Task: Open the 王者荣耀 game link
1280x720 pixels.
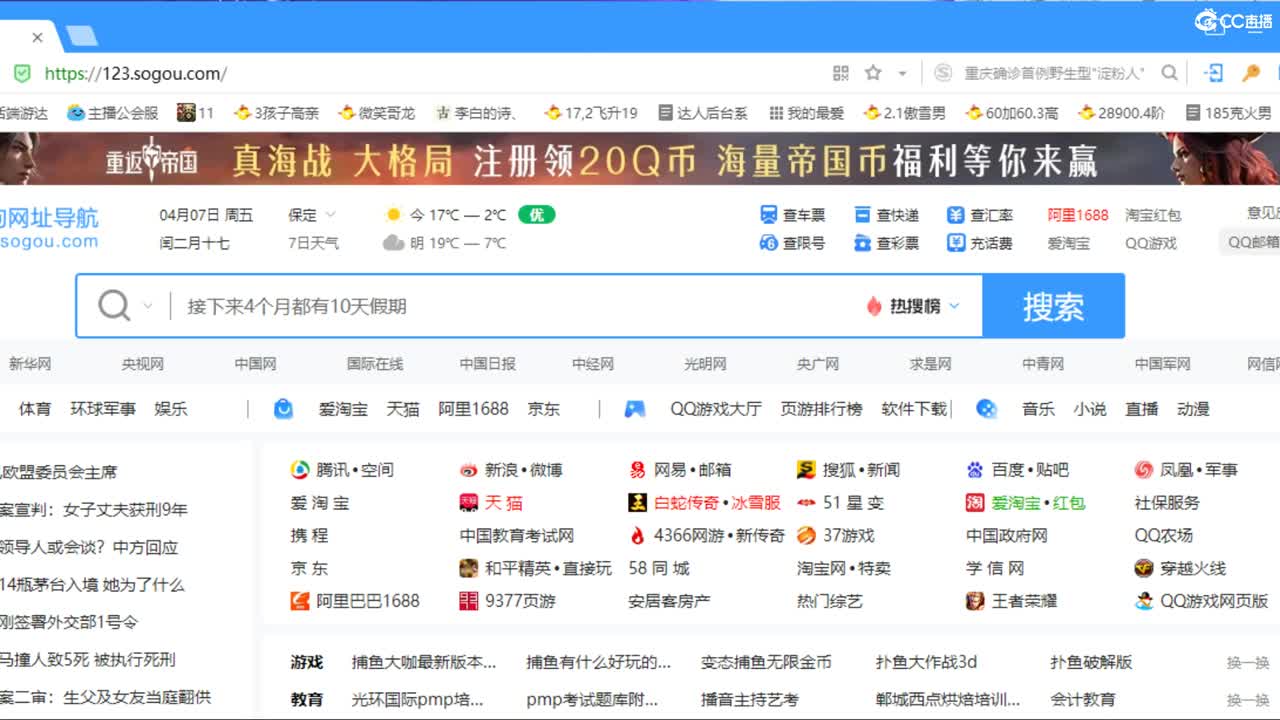Action: click(1011, 601)
